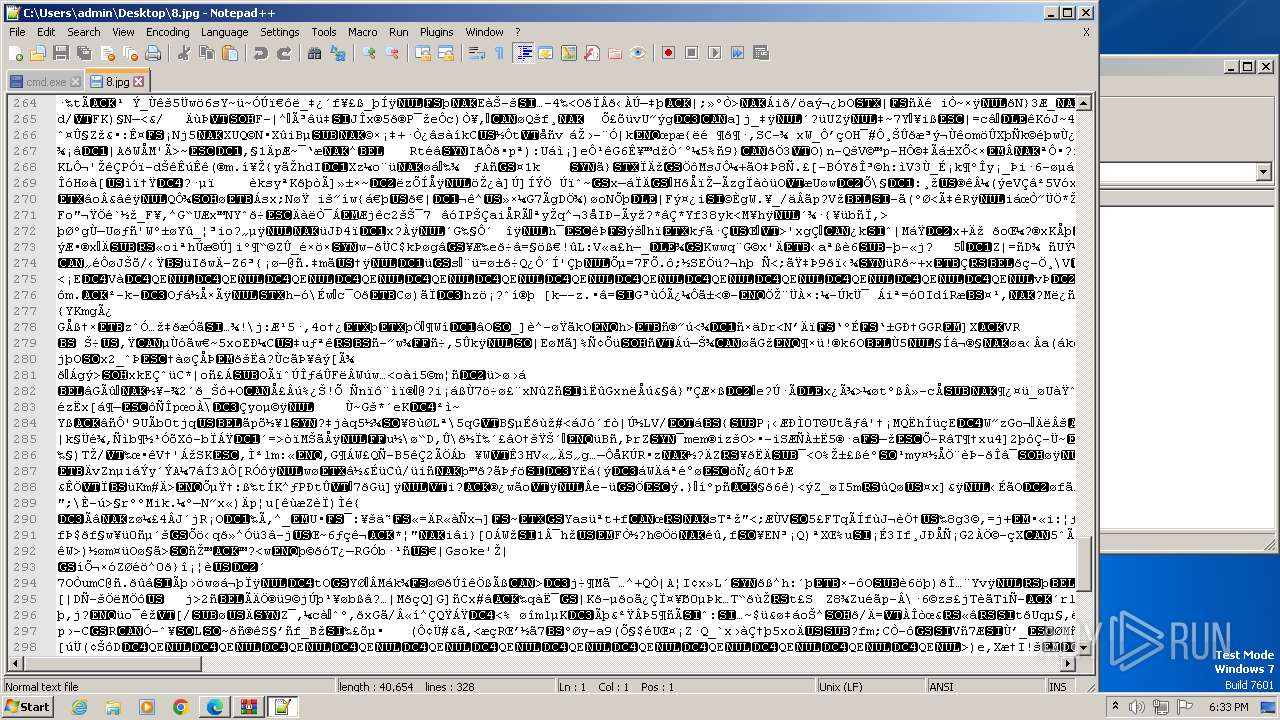Open the Tools menu

324,32
